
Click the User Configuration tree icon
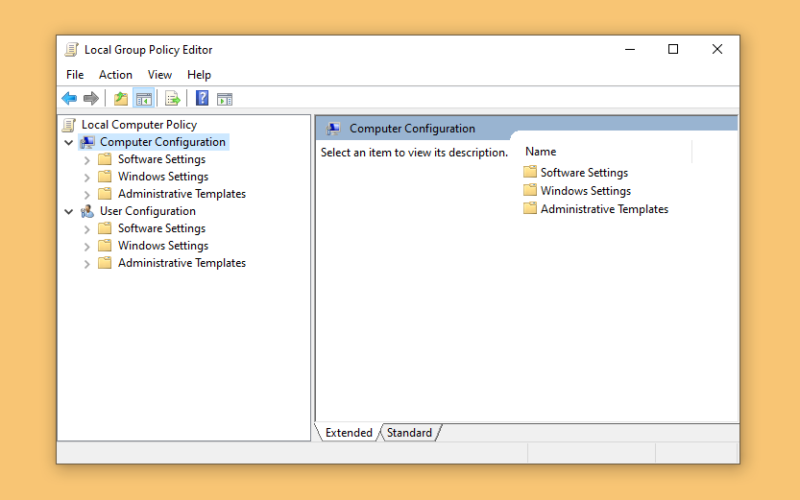coord(87,211)
